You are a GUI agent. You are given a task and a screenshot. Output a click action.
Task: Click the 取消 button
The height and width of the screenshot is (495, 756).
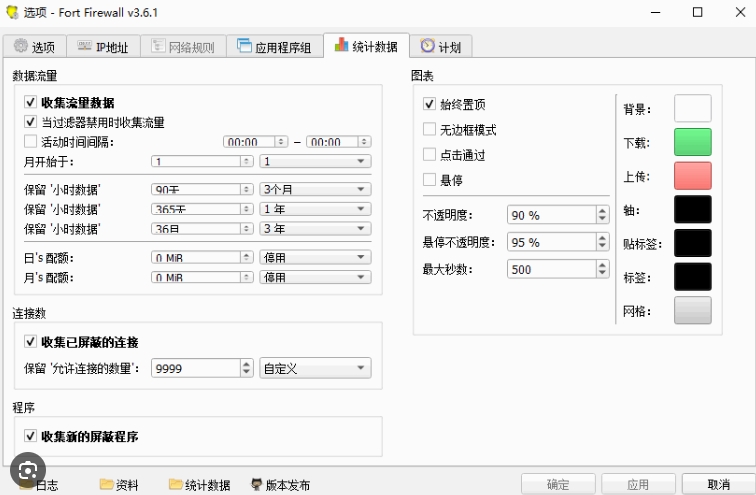point(718,484)
